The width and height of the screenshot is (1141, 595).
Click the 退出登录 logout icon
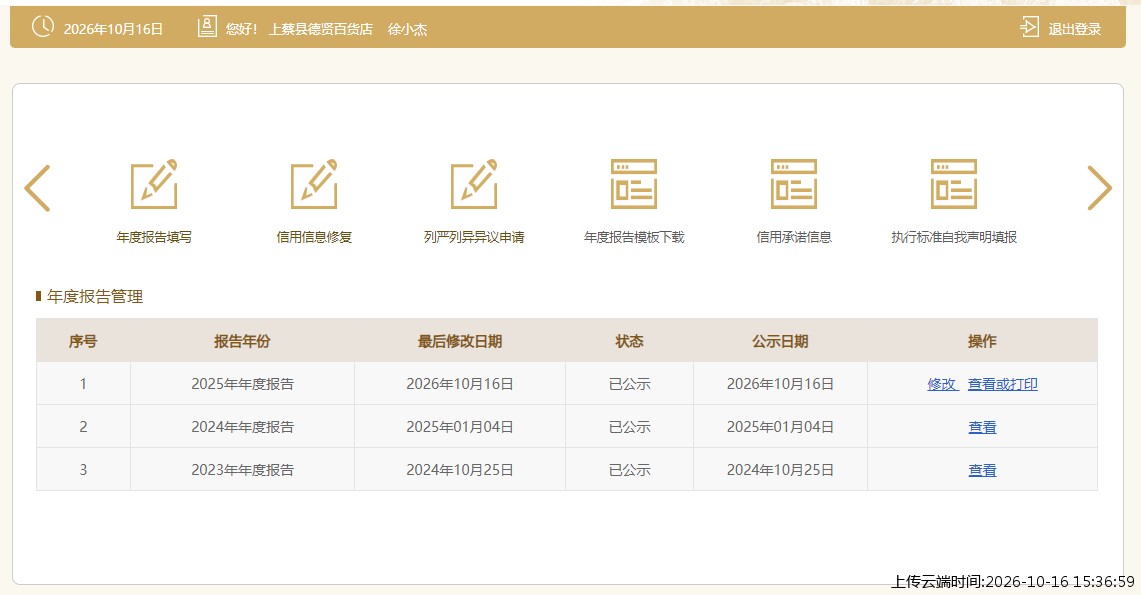pyautogui.click(x=1029, y=28)
